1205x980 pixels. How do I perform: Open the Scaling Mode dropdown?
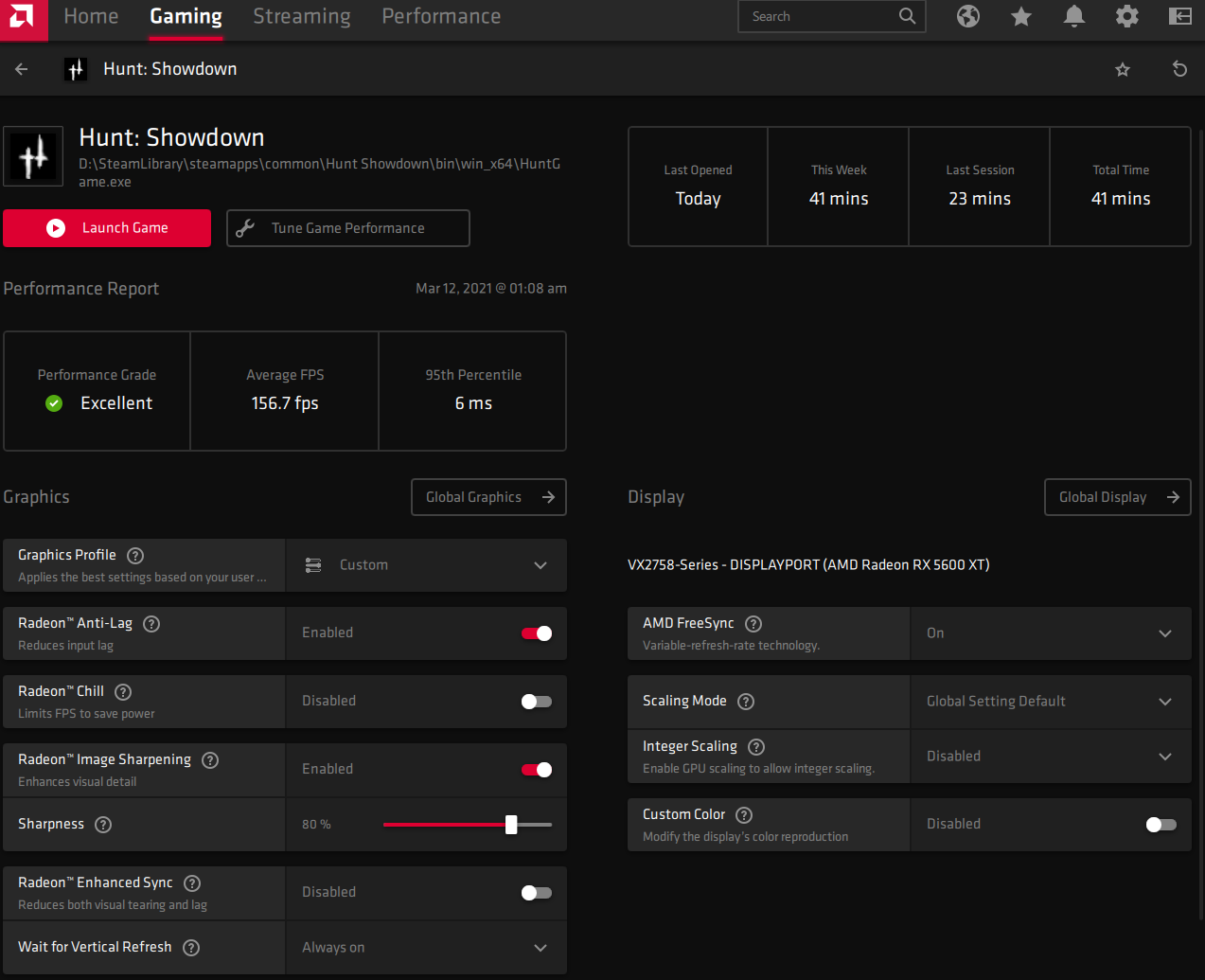coord(1051,702)
